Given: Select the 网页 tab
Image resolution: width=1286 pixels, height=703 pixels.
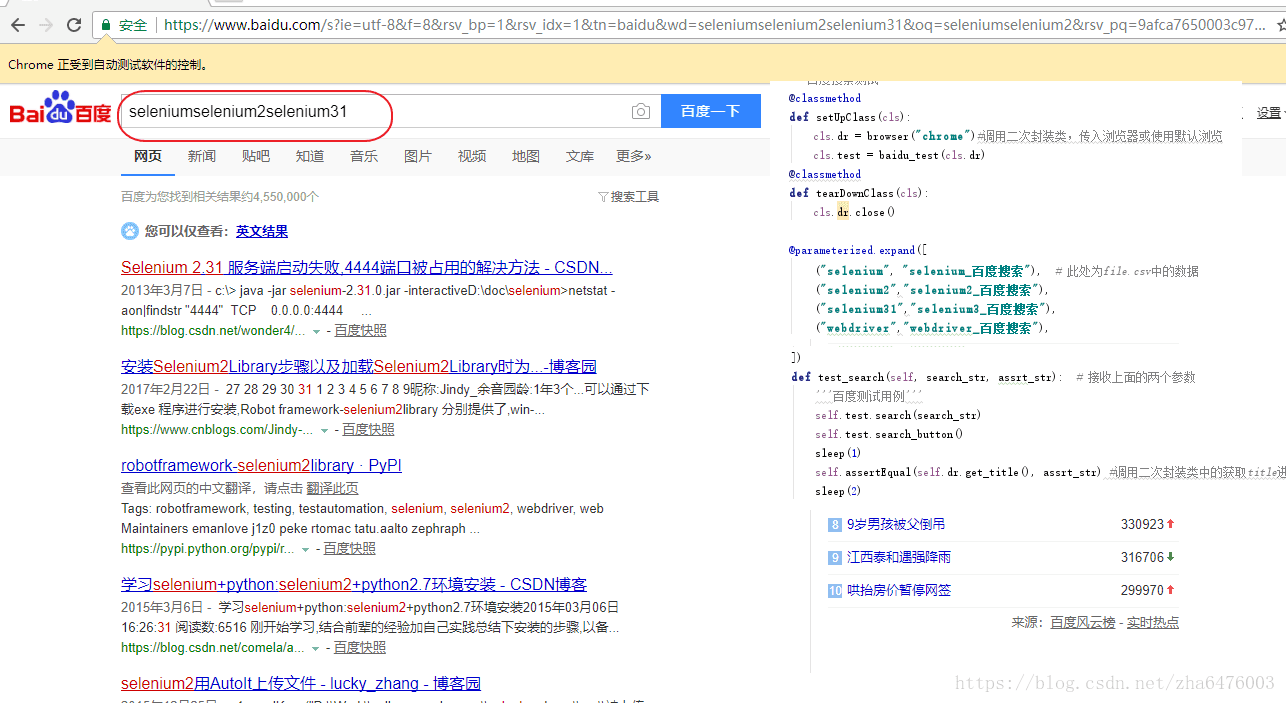Looking at the screenshot, I should click(x=148, y=156).
